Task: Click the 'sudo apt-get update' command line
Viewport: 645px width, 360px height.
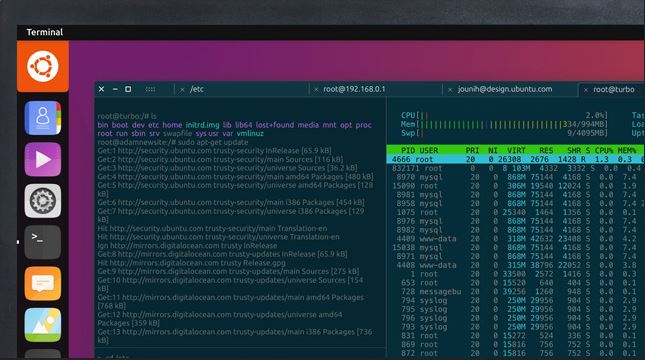Action: [x=173, y=142]
